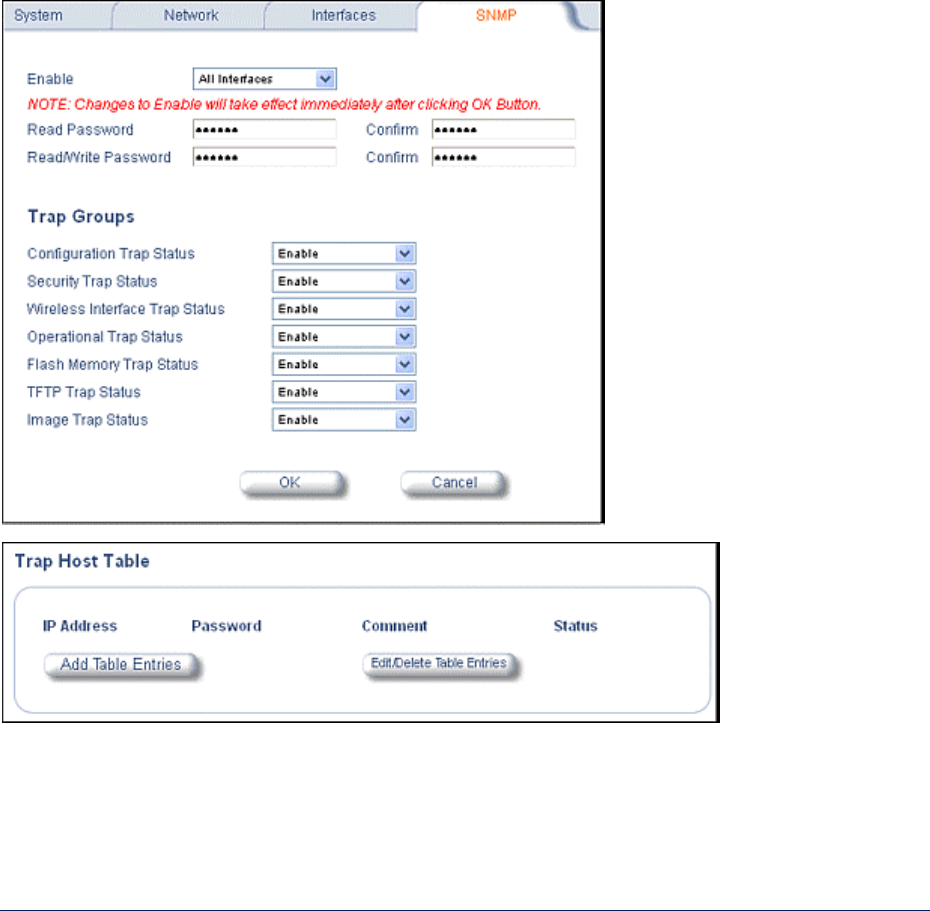Click the Confirm field for Read/Write Password
This screenshot has width=930, height=911.
504,157
